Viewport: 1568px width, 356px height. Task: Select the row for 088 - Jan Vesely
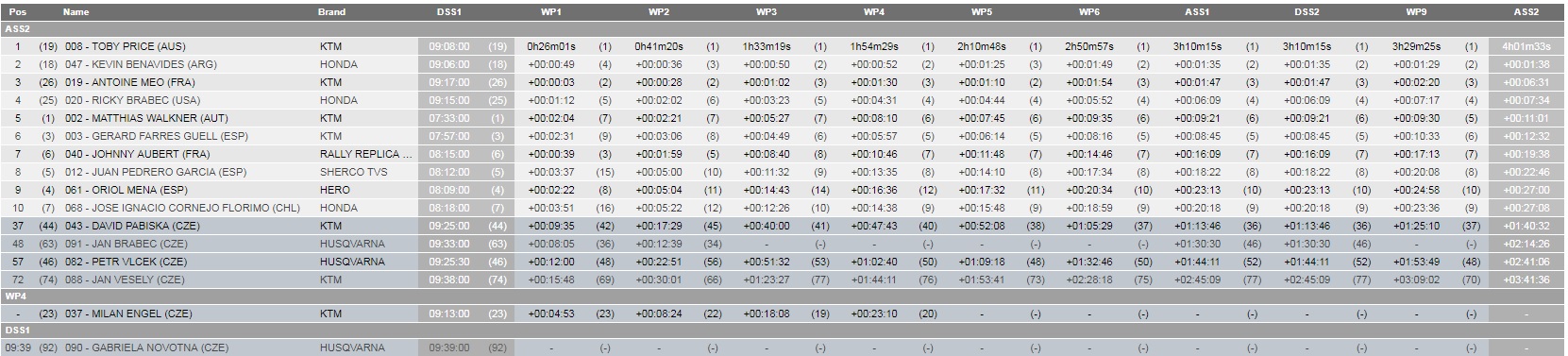[x=784, y=279]
